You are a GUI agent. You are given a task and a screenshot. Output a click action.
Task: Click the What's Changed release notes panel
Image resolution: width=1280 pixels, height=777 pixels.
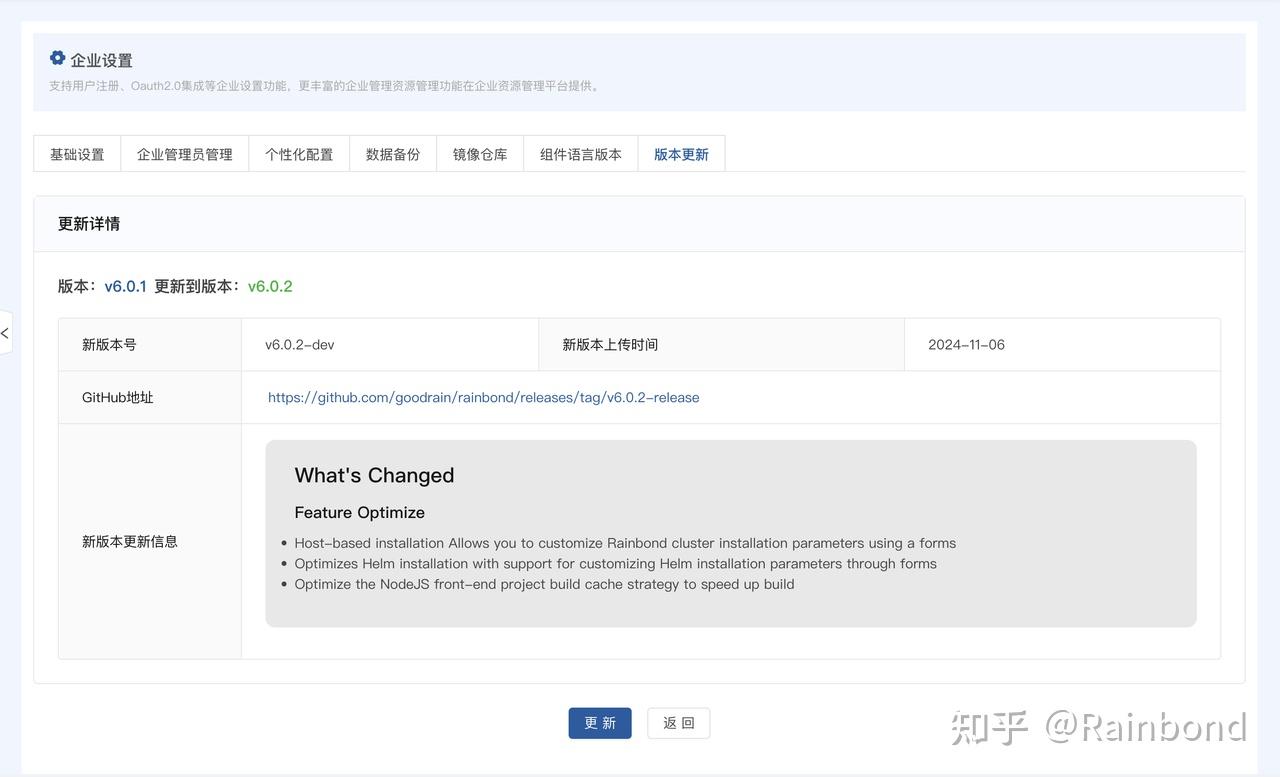click(731, 532)
